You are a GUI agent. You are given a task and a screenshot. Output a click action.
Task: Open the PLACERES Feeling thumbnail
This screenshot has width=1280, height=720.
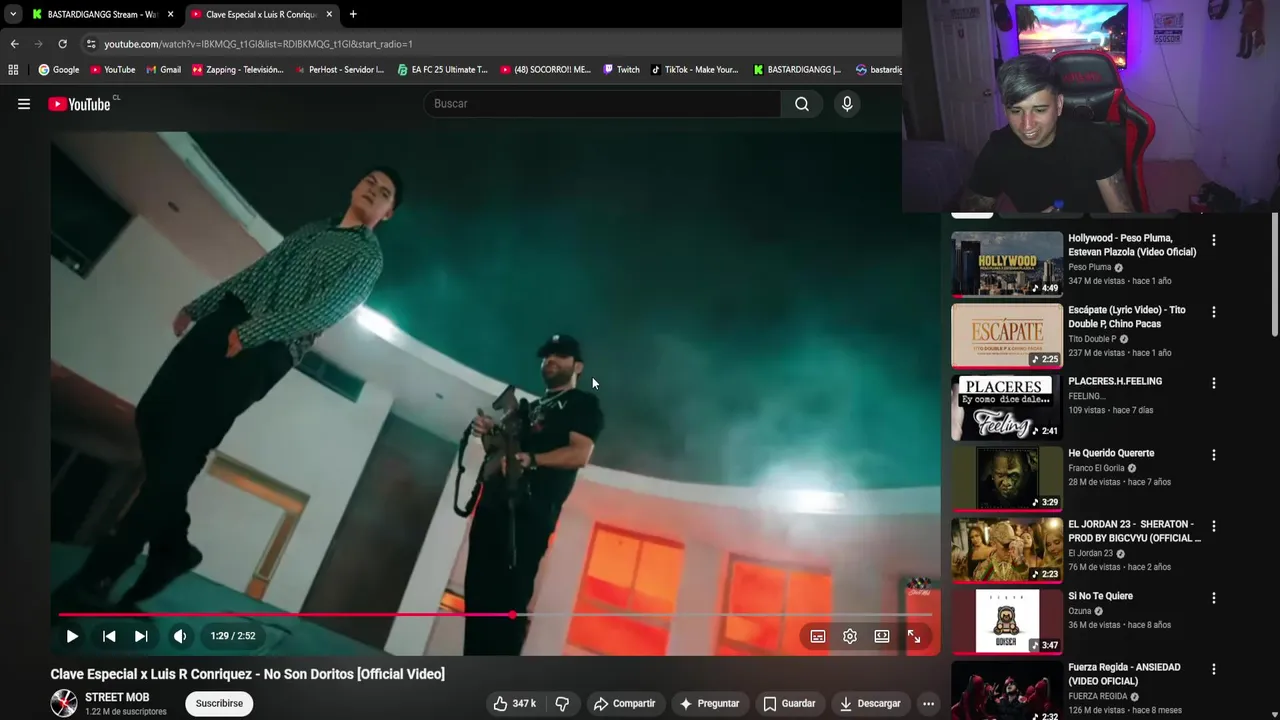1007,407
